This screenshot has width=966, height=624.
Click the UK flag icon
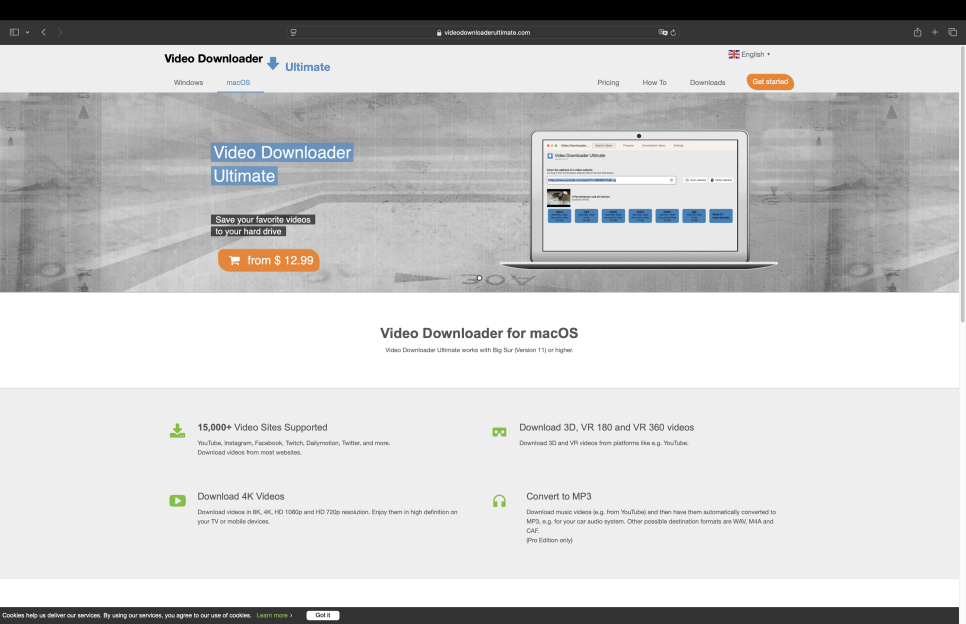[x=734, y=54]
